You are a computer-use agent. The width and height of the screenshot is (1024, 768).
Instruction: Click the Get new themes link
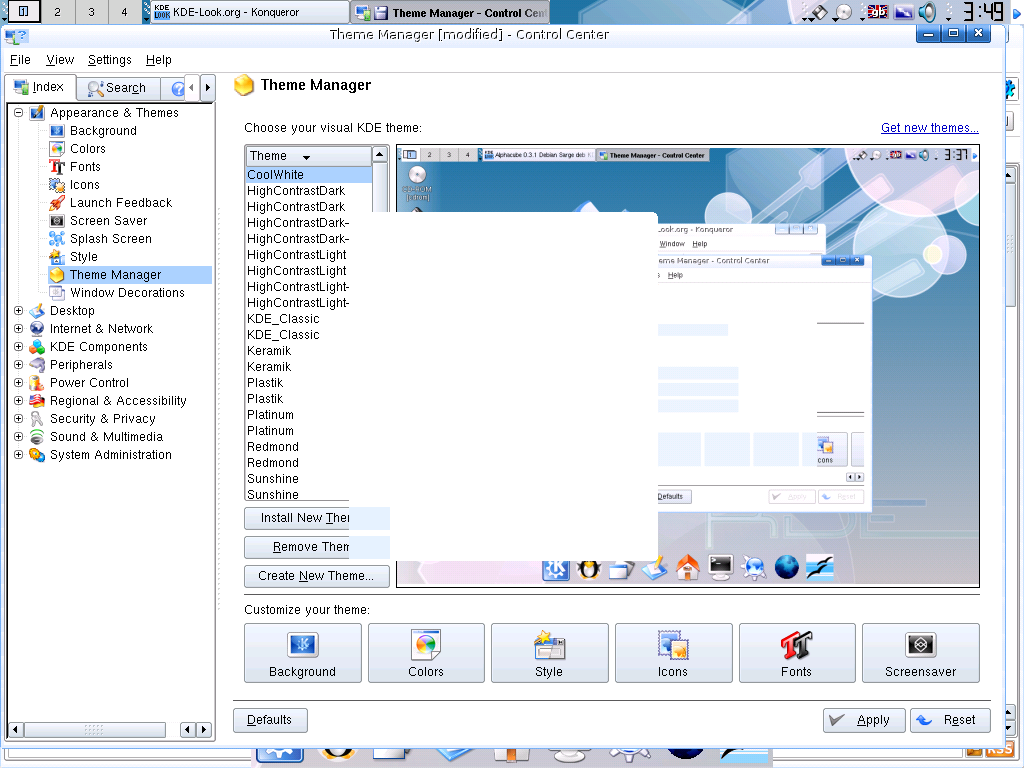click(929, 128)
